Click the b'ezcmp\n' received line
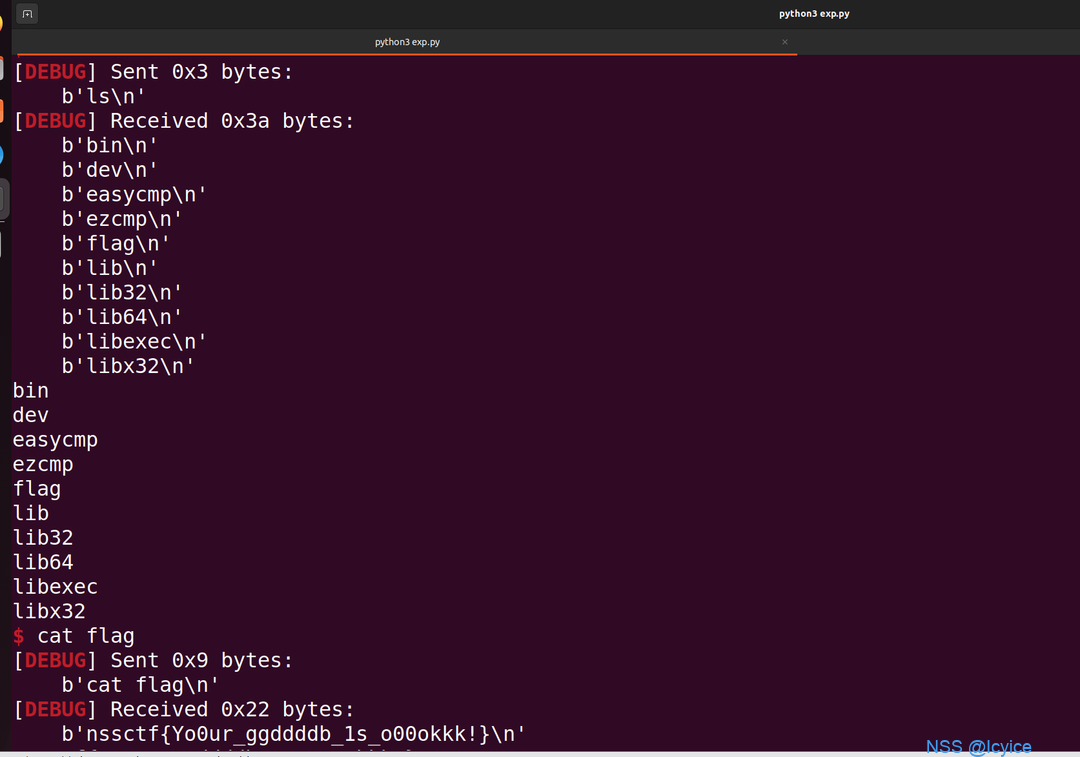 [122, 219]
